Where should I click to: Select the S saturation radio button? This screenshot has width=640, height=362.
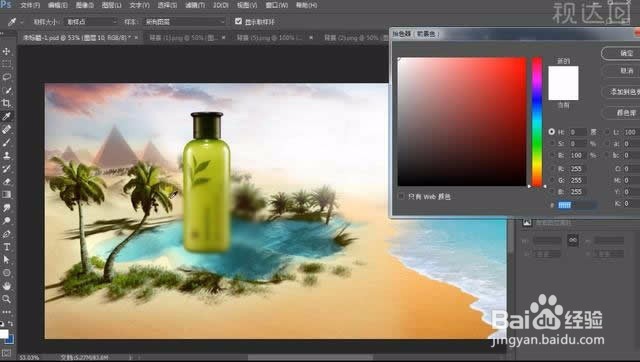(552, 144)
